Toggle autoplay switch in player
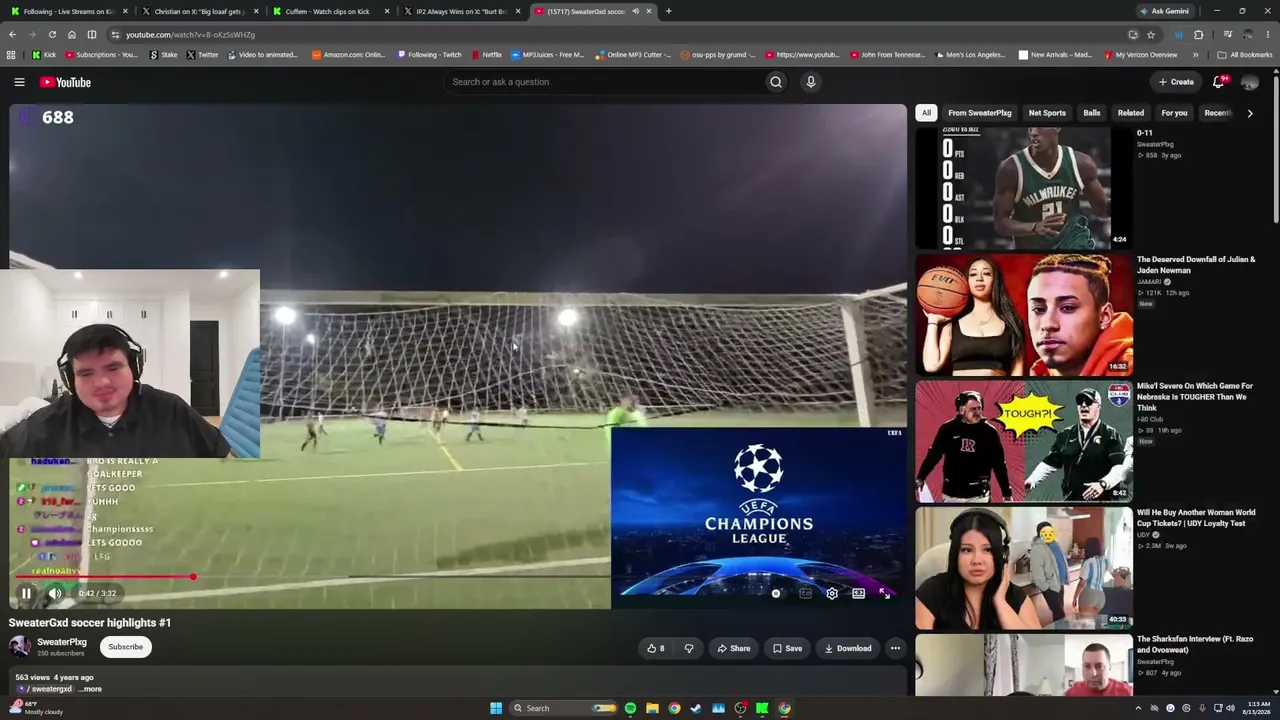 (776, 593)
